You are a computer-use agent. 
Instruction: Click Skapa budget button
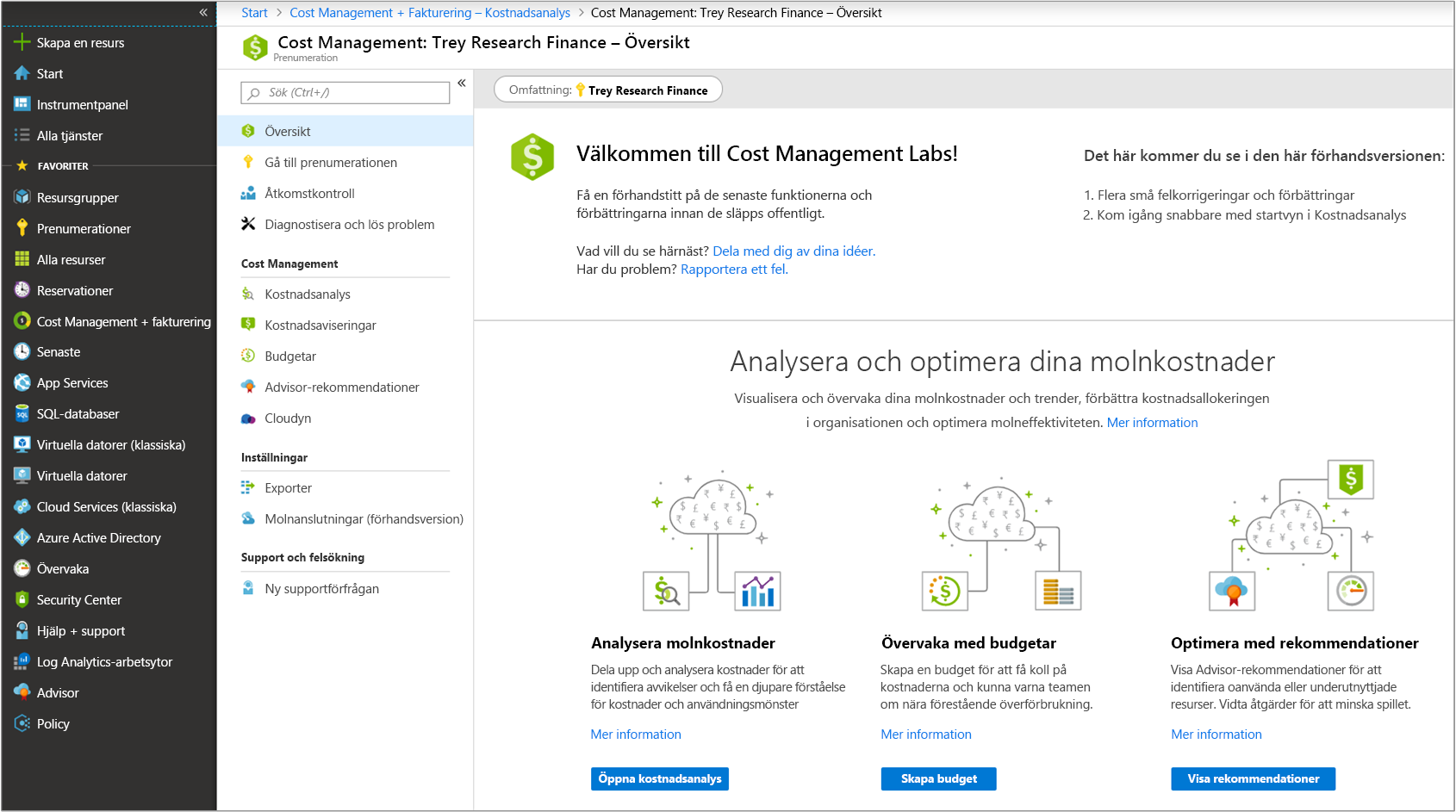pyautogui.click(x=939, y=778)
